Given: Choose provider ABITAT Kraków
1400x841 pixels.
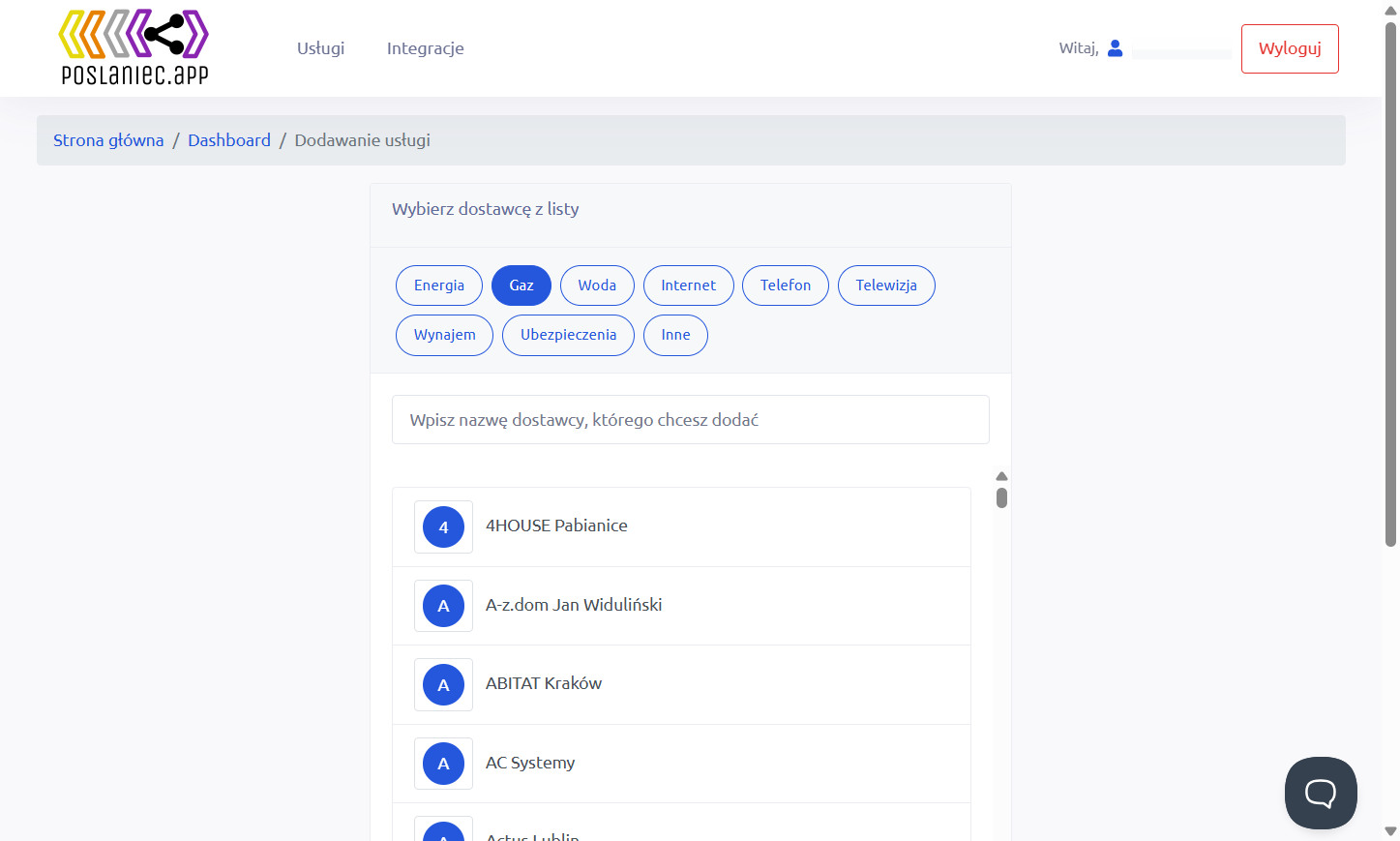Looking at the screenshot, I should 681,685.
